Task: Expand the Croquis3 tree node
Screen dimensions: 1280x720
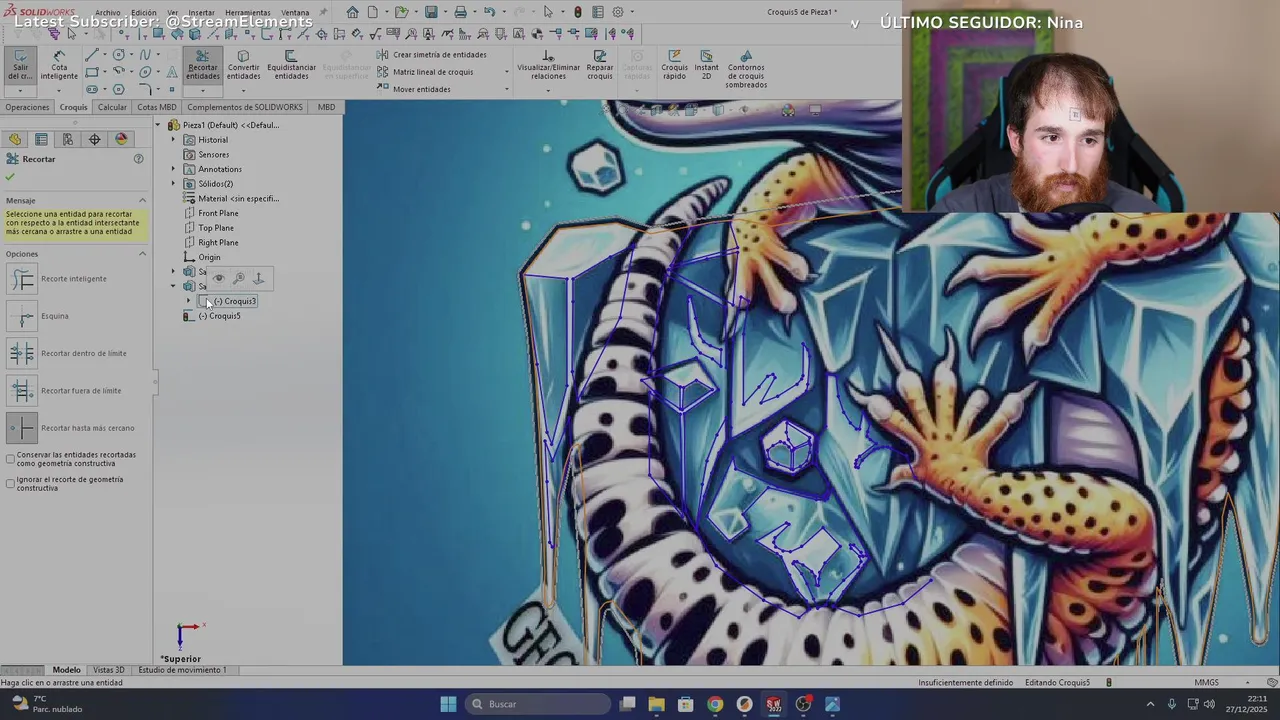Action: click(188, 301)
